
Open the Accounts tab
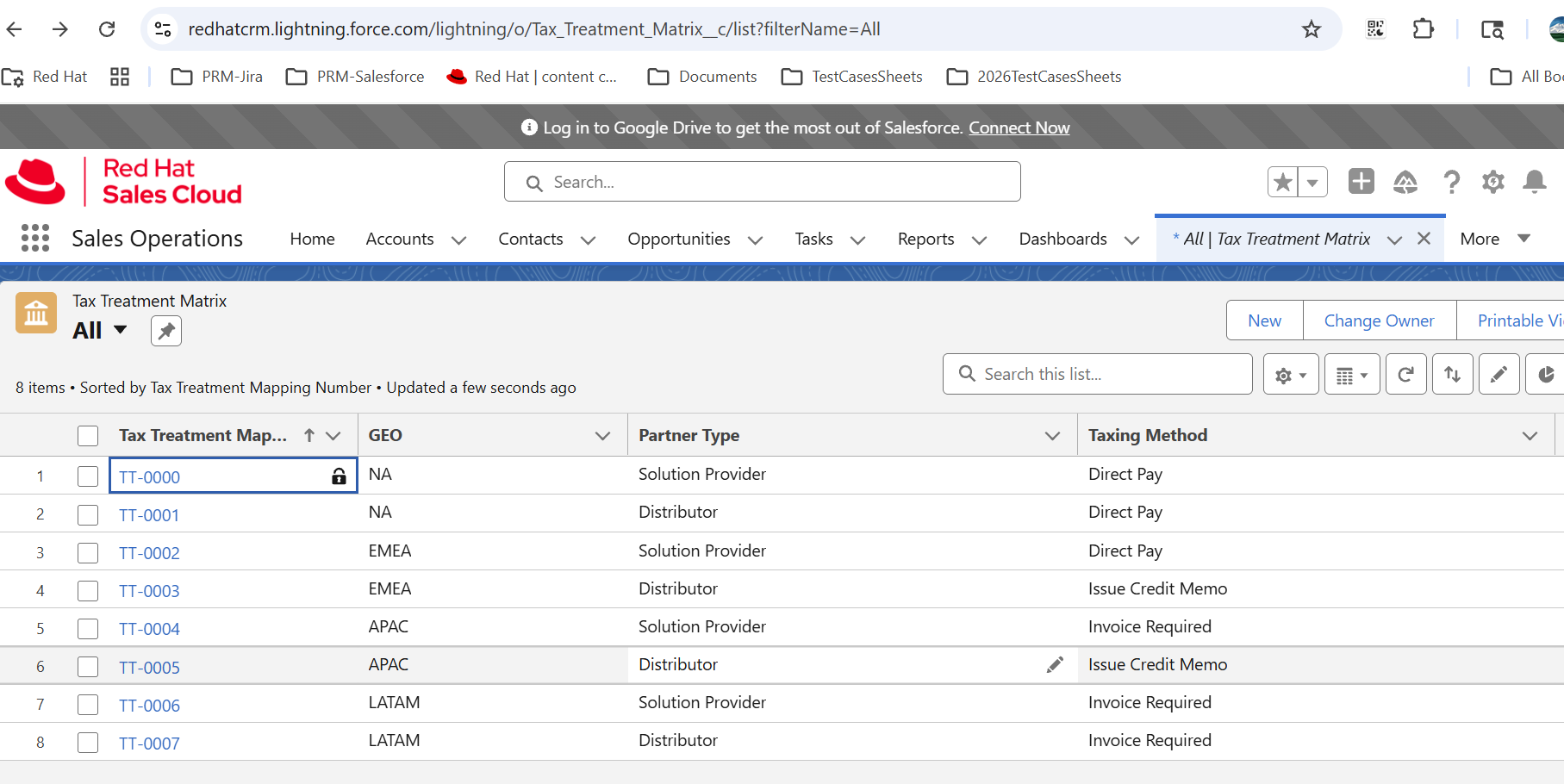tap(400, 239)
